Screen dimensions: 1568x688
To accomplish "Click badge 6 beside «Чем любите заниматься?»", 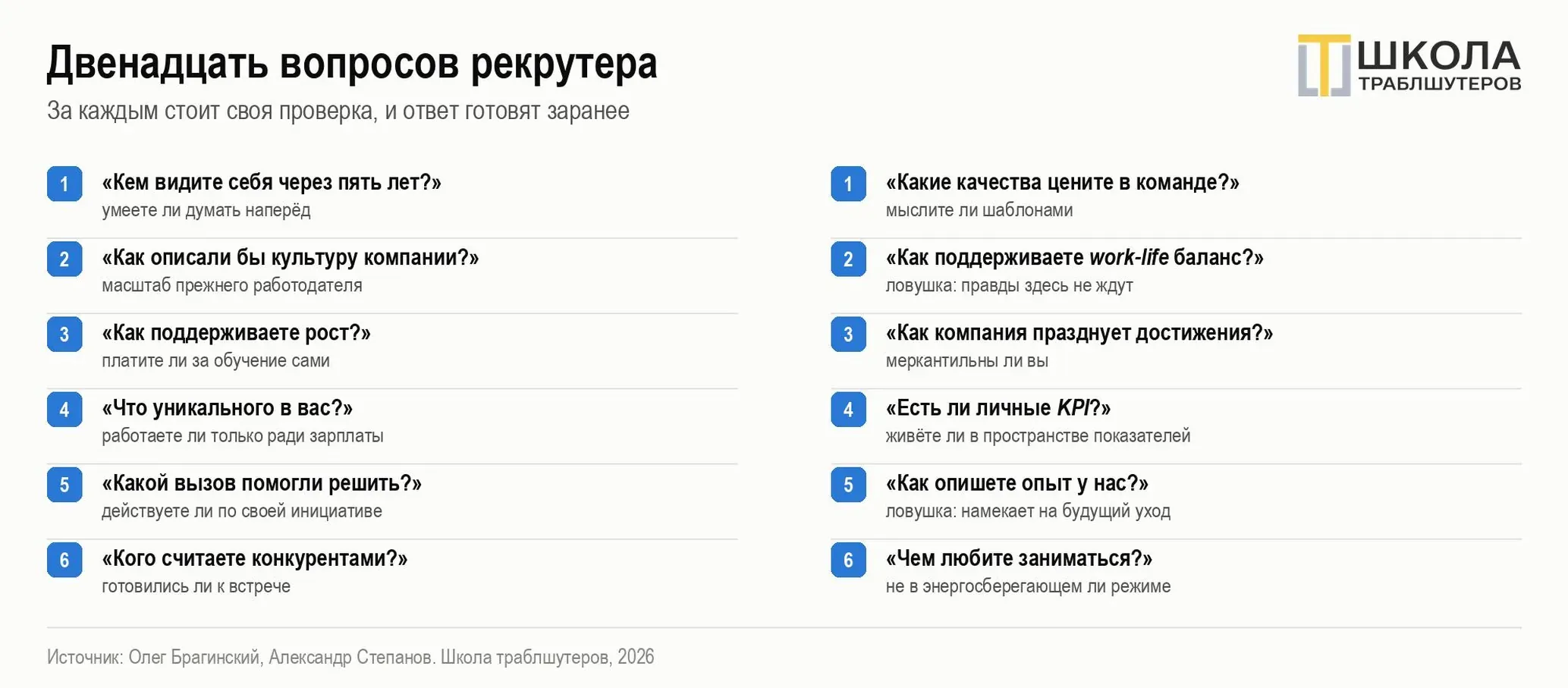I will point(848,560).
